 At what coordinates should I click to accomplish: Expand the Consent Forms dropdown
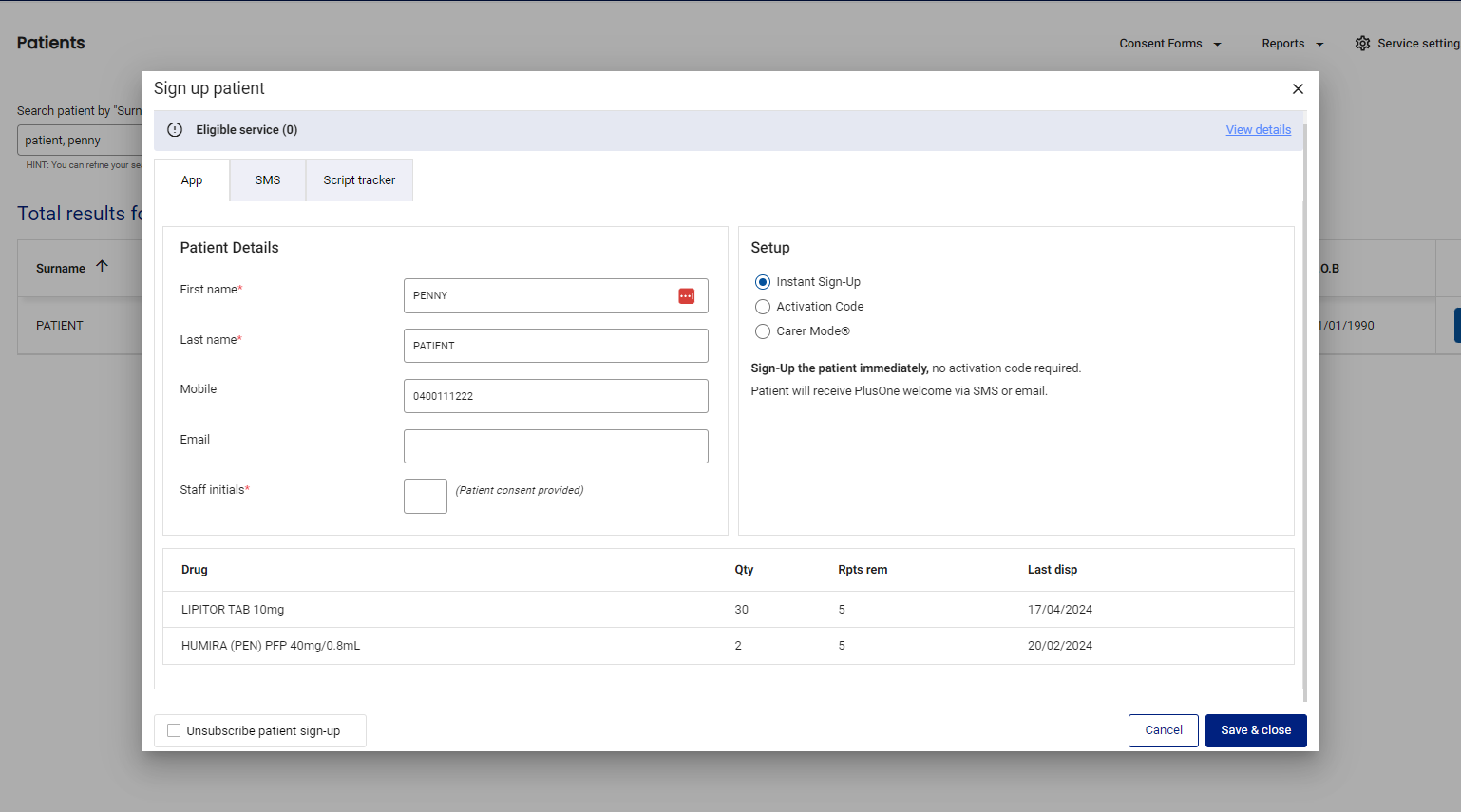pos(1170,44)
